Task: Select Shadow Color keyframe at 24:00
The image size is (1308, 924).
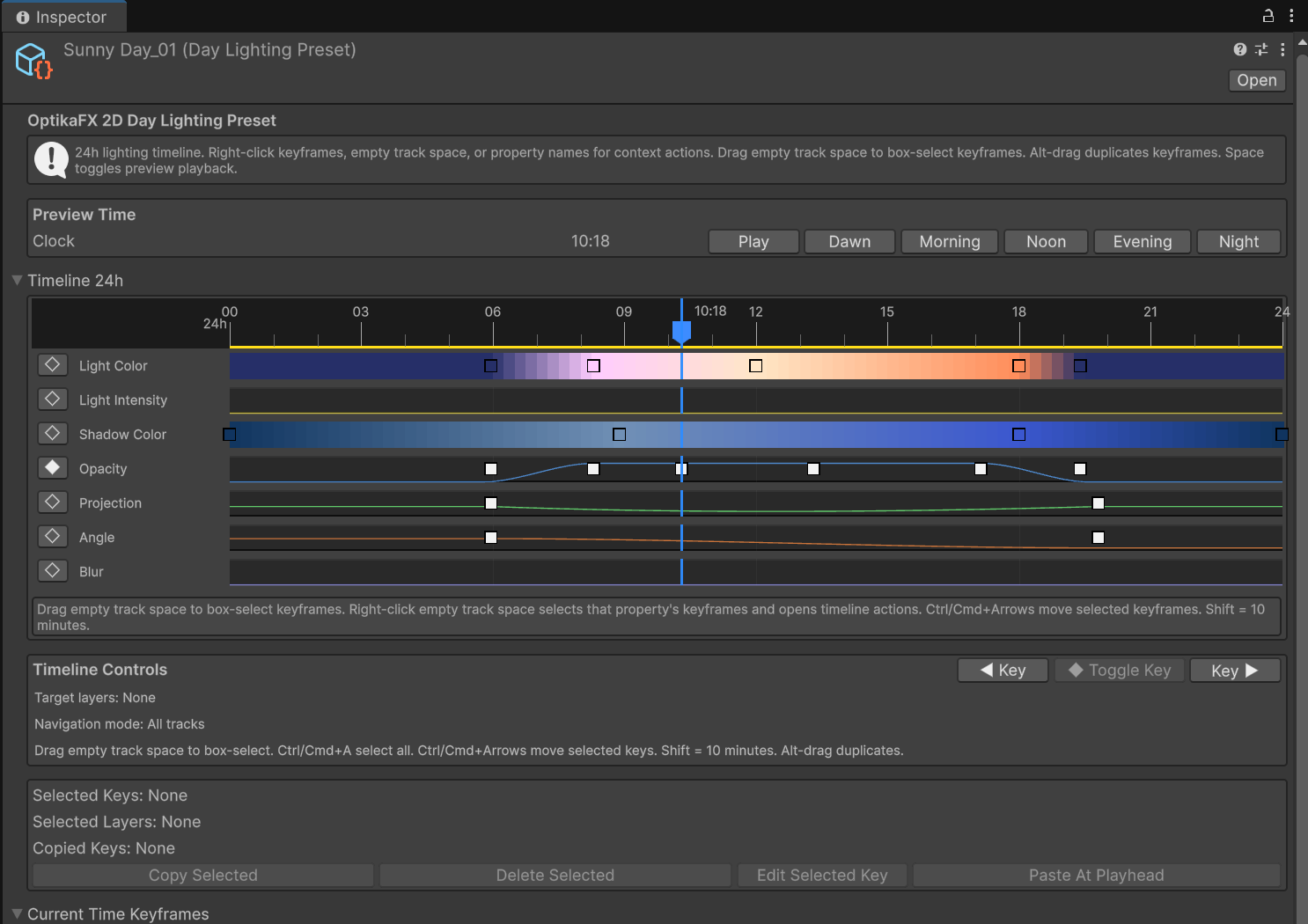Action: (x=1282, y=435)
